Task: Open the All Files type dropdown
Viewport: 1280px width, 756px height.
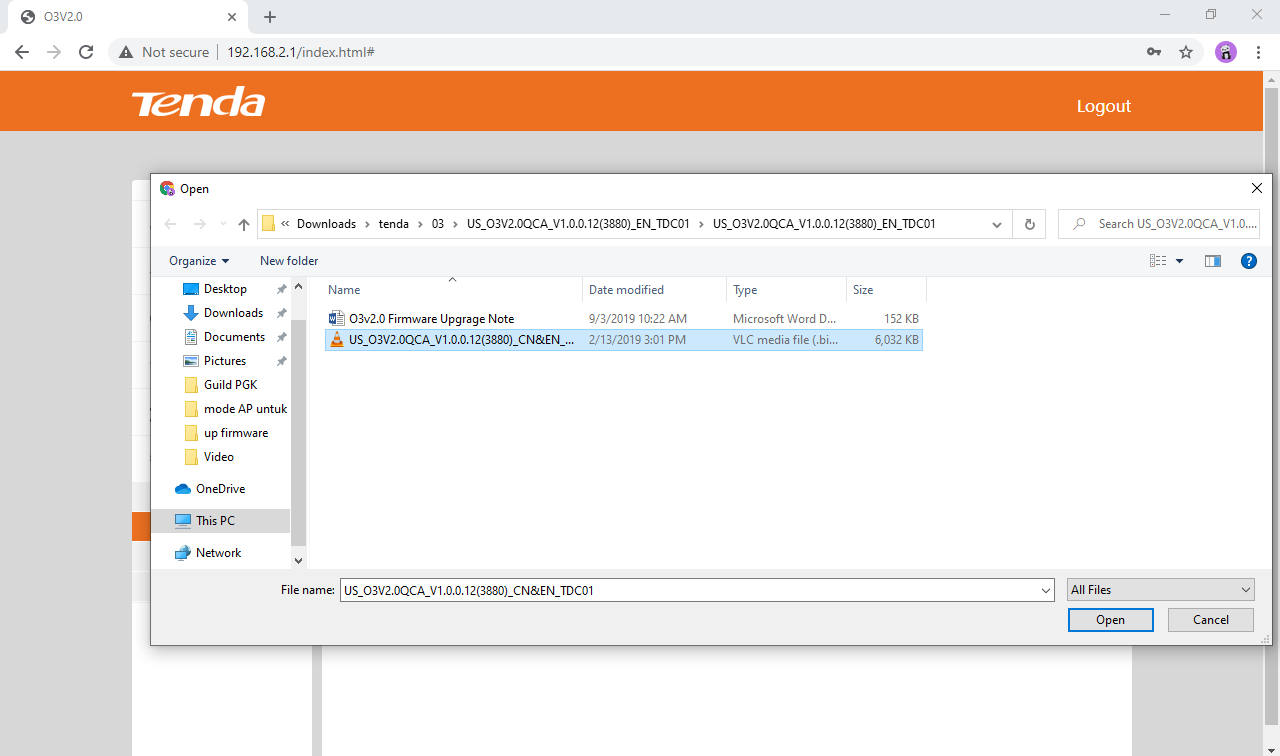Action: (x=1160, y=590)
